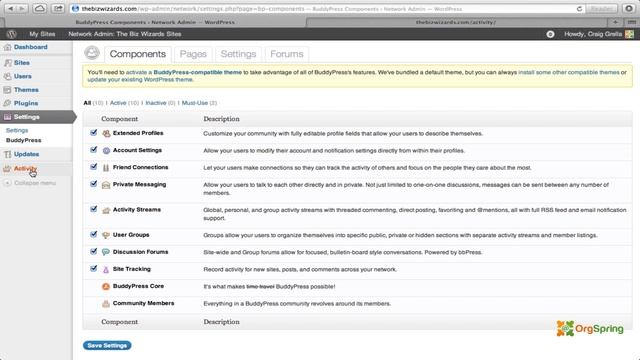
Task: Switch to the Pages tab
Action: [x=193, y=54]
